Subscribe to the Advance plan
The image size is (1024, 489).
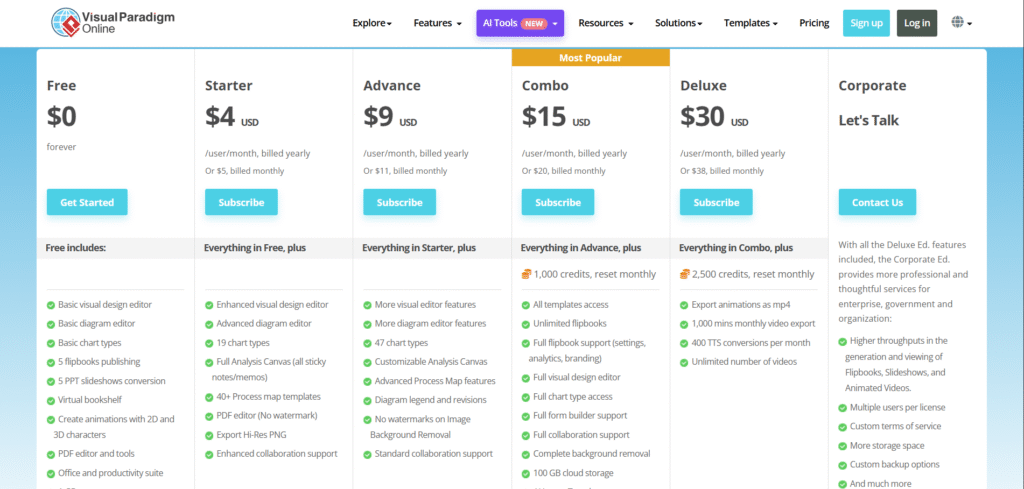(x=400, y=202)
